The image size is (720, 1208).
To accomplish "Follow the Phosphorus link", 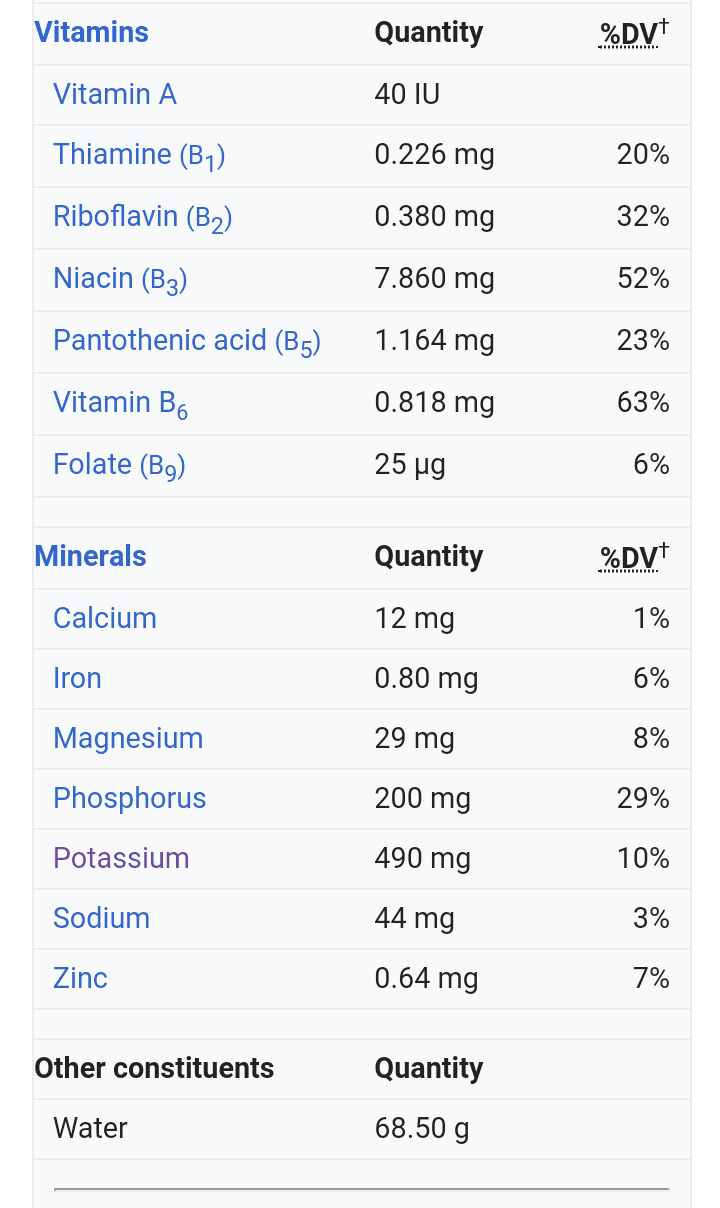I will click(x=130, y=798).
